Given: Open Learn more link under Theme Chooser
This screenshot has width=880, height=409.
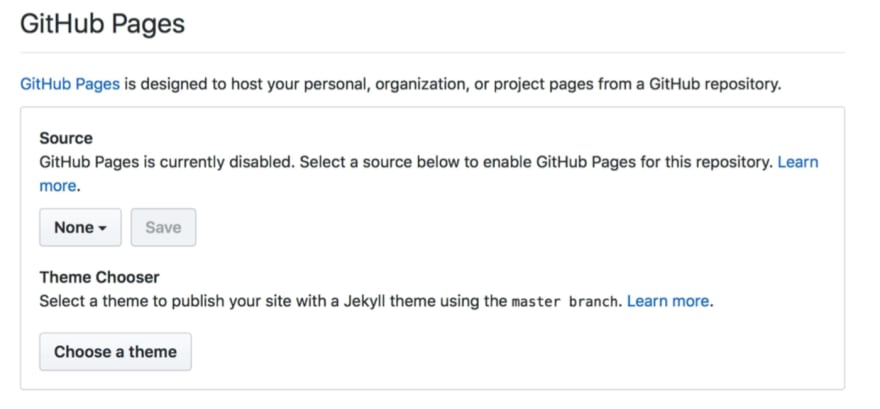Looking at the screenshot, I should (x=668, y=301).
